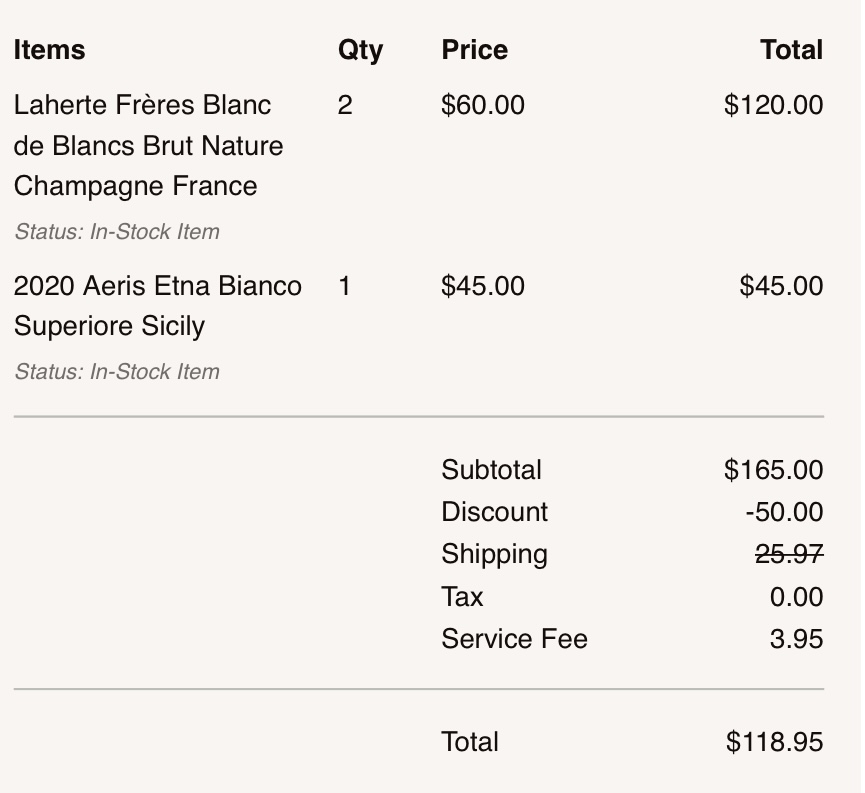Click the Qty column header
Viewport: 865px width, 793px height.
coord(360,50)
